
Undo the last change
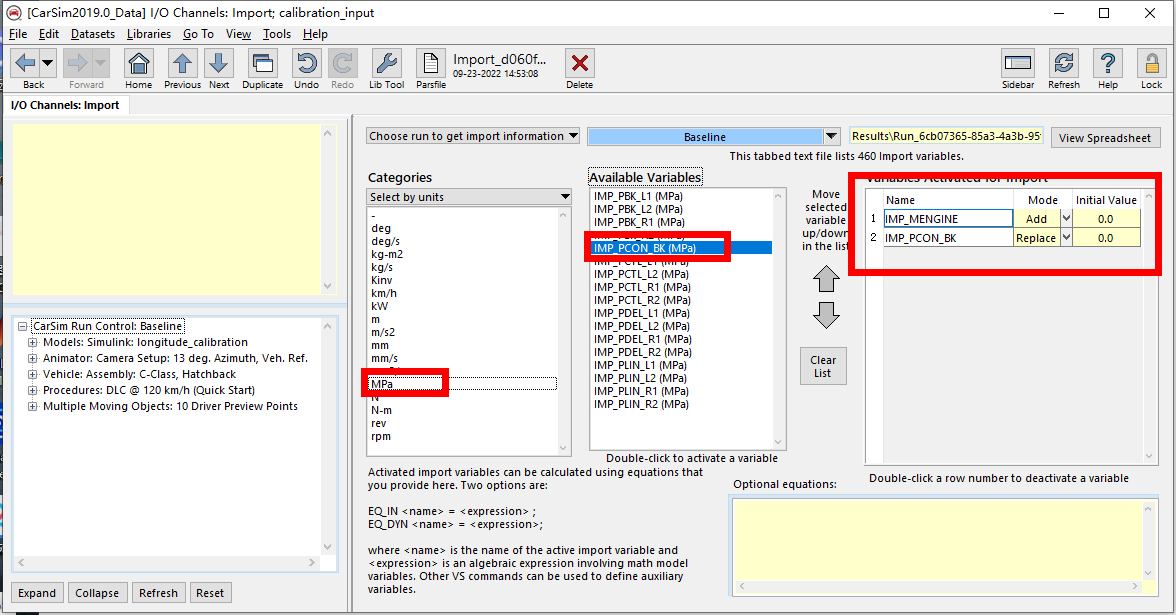pos(306,64)
